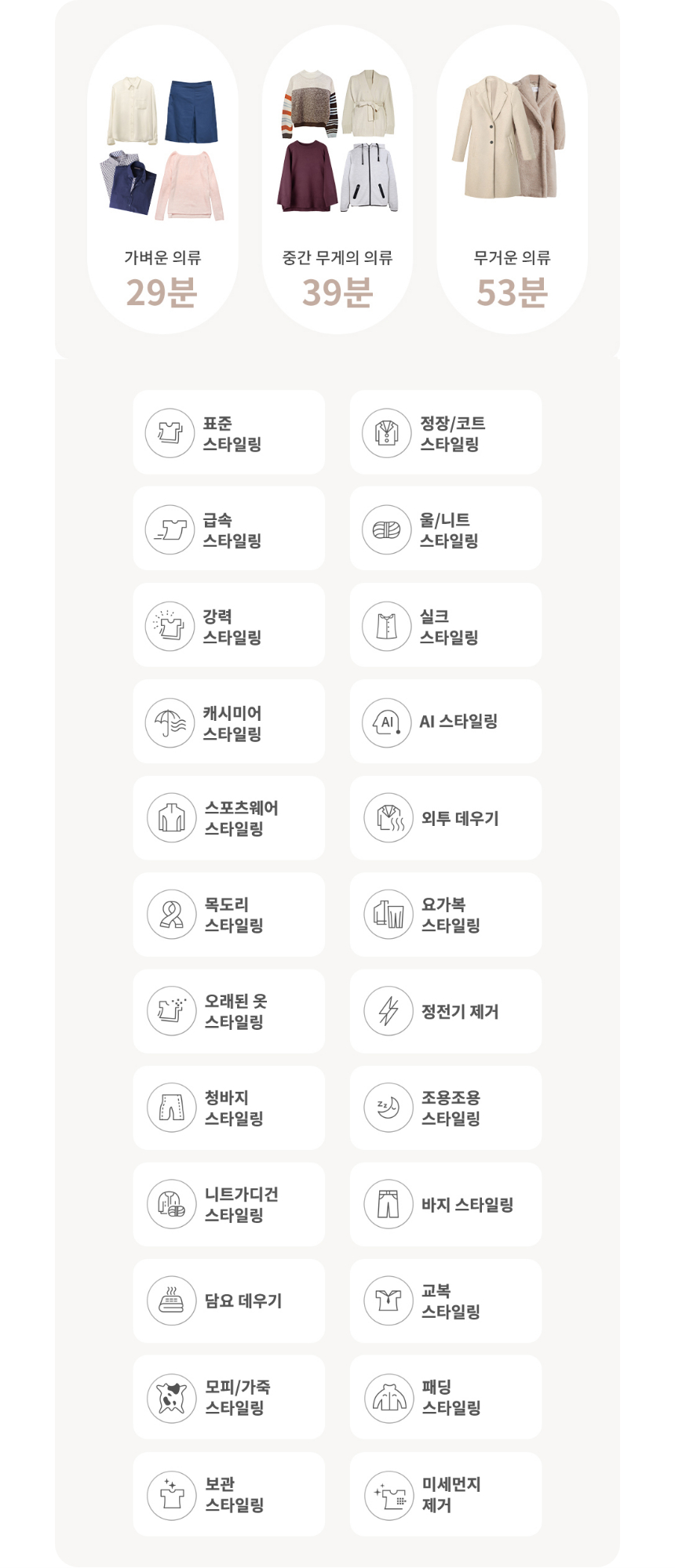
Task: Click the heavy coats 무거운 의류 image
Action: pyautogui.click(x=511, y=137)
